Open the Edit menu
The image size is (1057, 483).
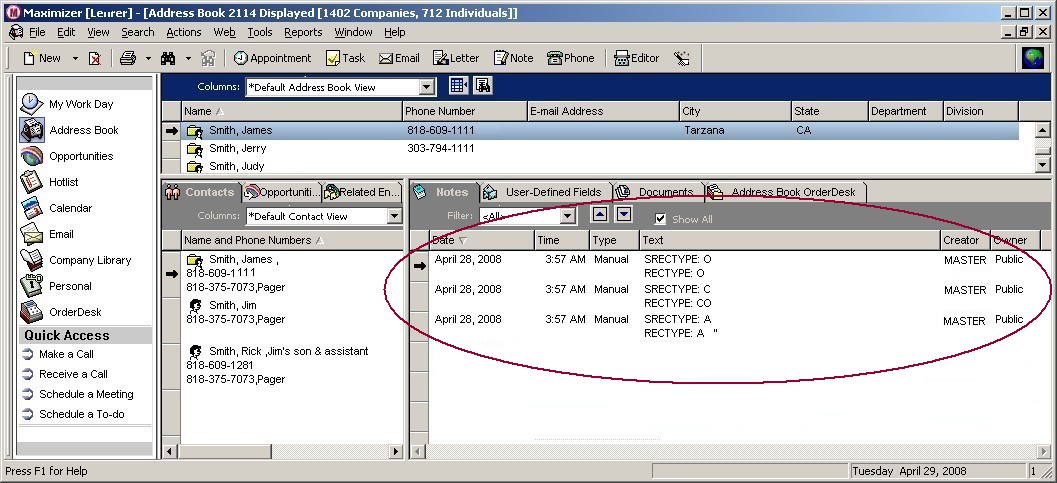coord(66,32)
